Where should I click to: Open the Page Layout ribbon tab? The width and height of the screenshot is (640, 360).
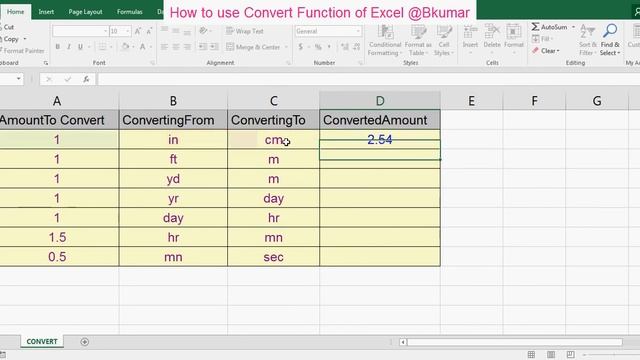coord(85,12)
